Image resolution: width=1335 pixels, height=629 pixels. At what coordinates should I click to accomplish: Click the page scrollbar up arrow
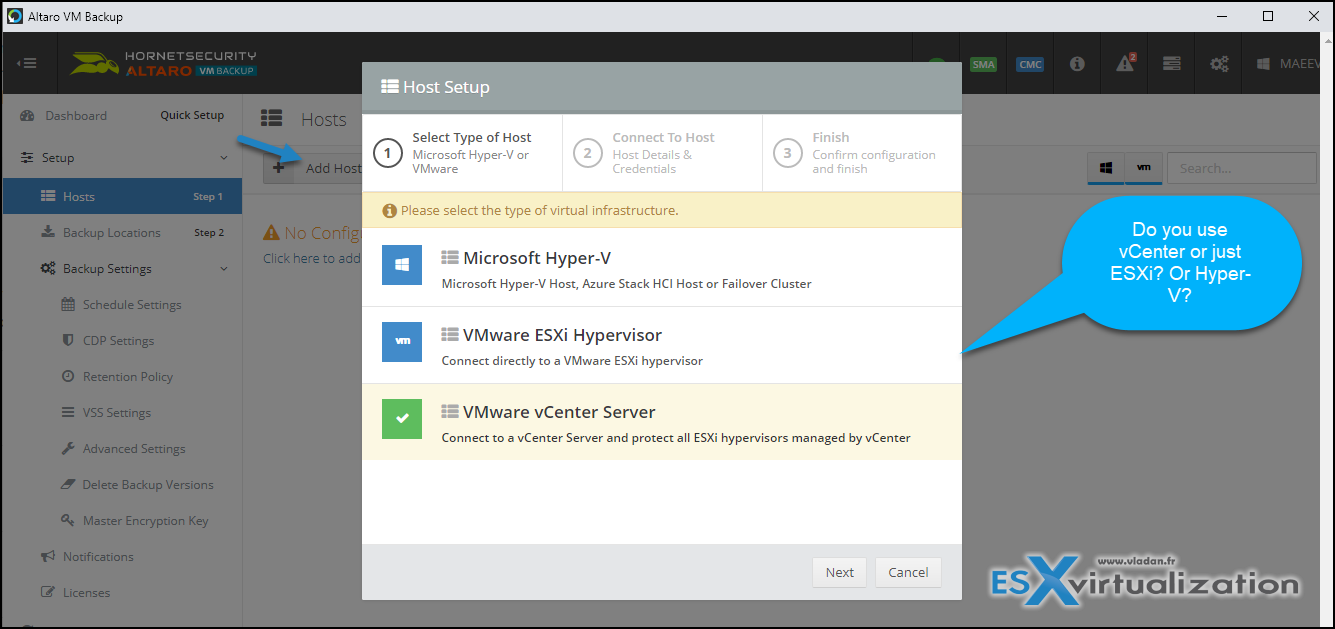coord(1326,41)
